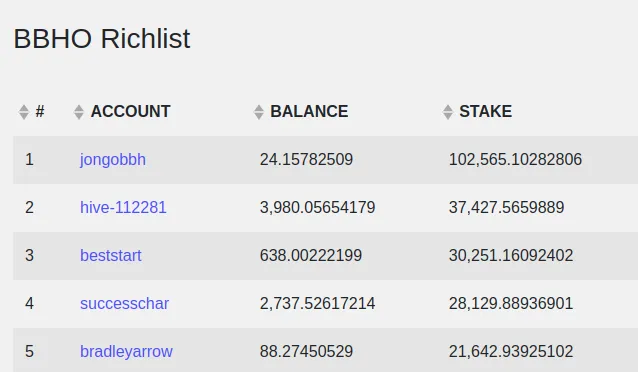This screenshot has height=372, width=638.
Task: Click the # column header symbol
Action: click(x=40, y=112)
